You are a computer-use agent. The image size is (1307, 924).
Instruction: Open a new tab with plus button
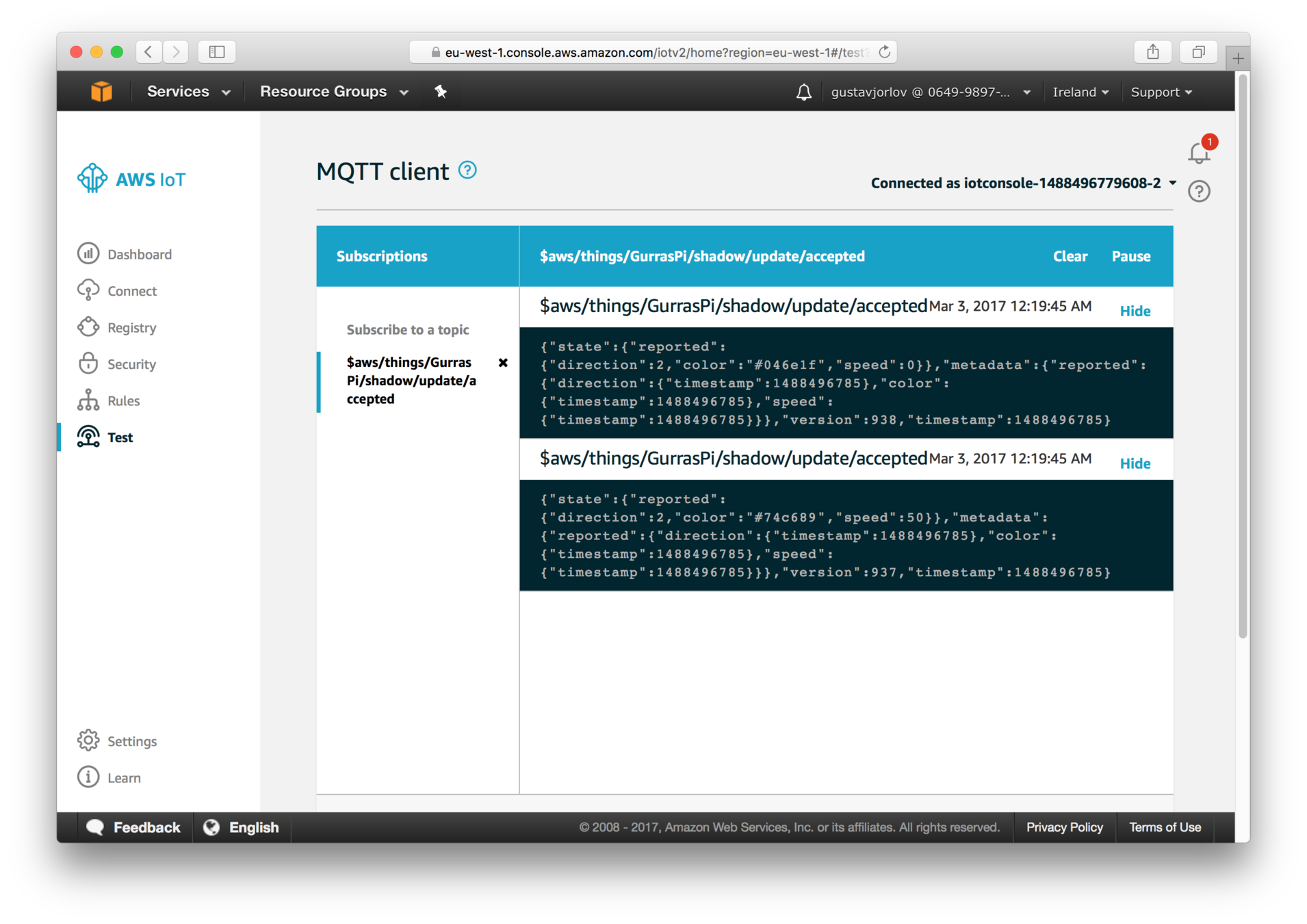[1238, 59]
